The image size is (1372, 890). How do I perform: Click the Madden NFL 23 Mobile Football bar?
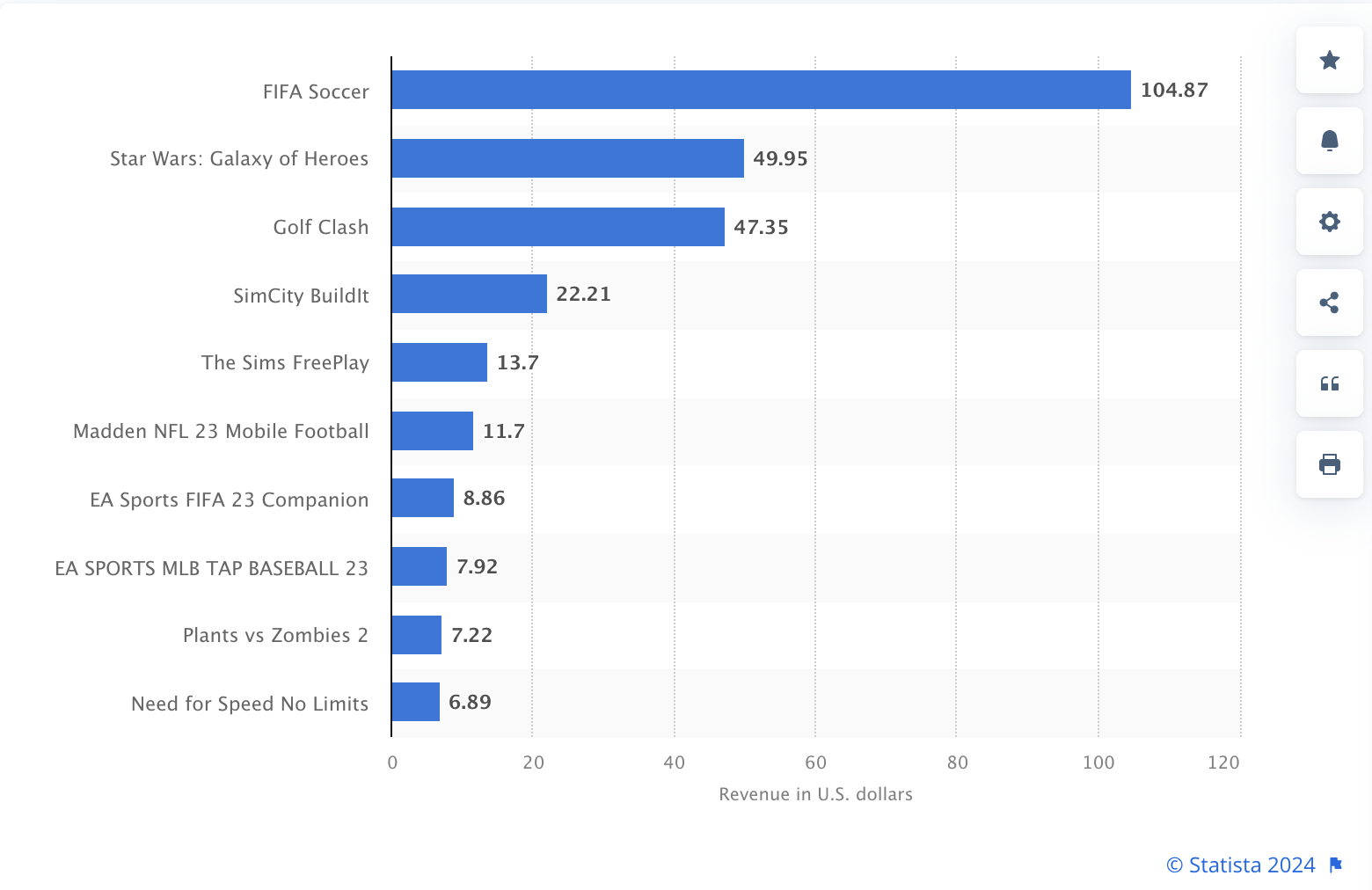click(432, 431)
